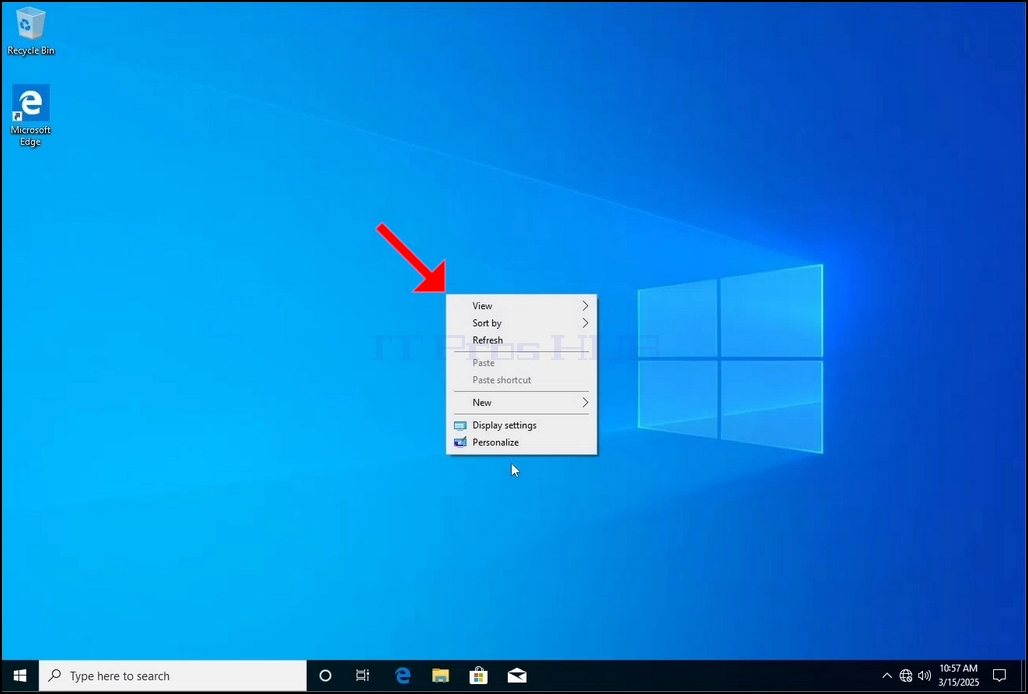This screenshot has width=1028, height=694.
Task: Show hidden tray icons chevron
Action: pos(886,676)
